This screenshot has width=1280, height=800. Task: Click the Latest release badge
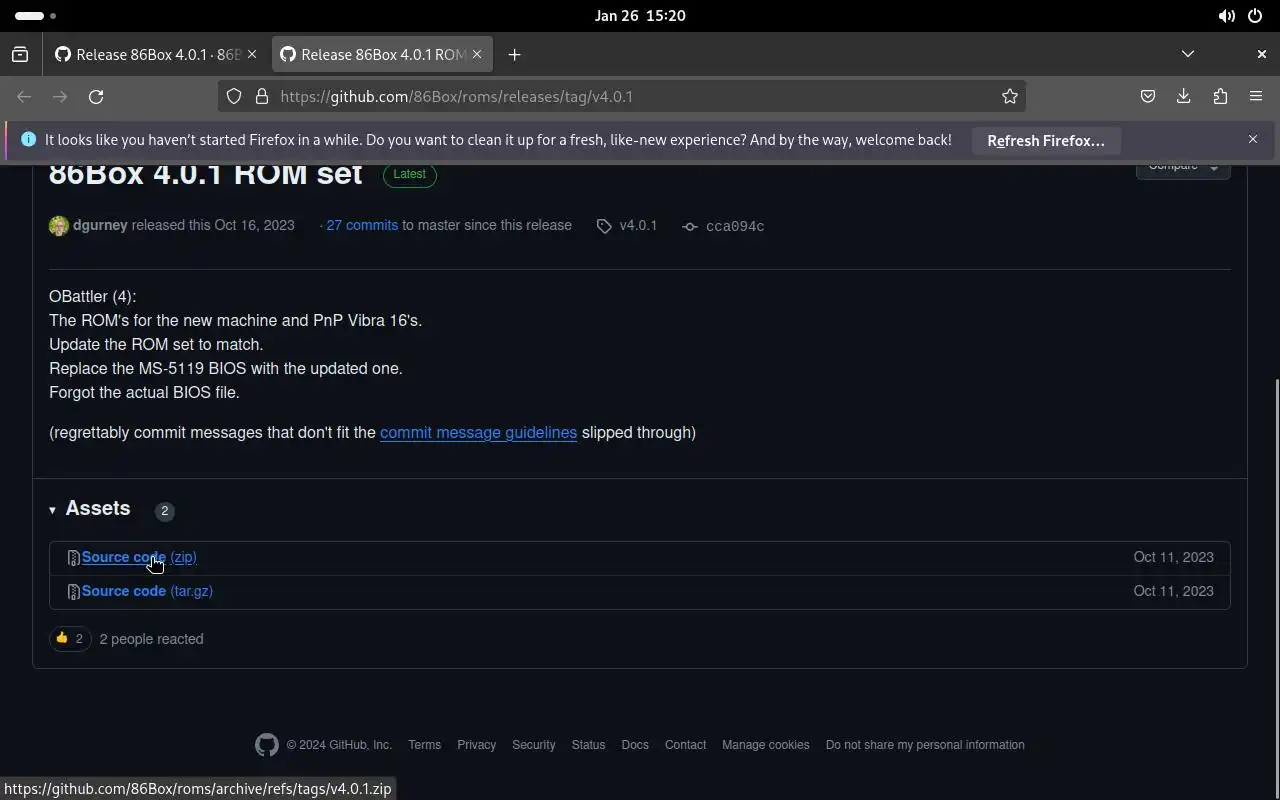coord(409,174)
